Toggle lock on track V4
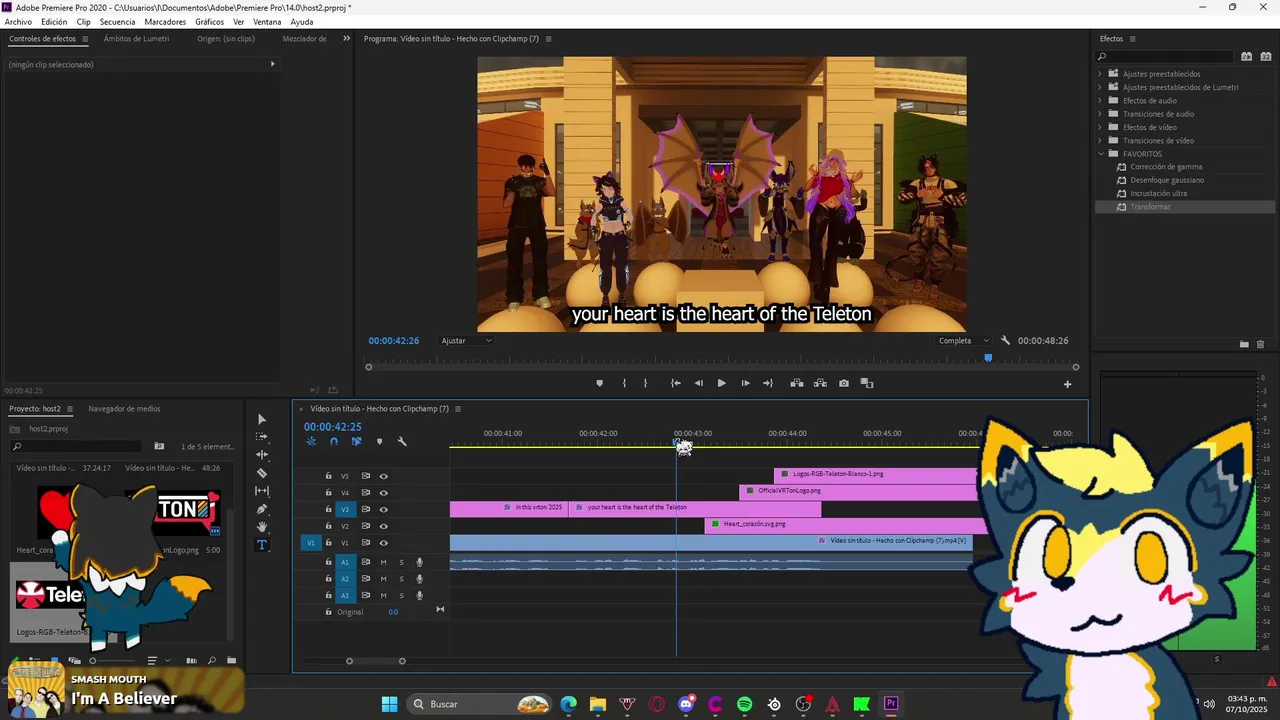 tap(328, 493)
